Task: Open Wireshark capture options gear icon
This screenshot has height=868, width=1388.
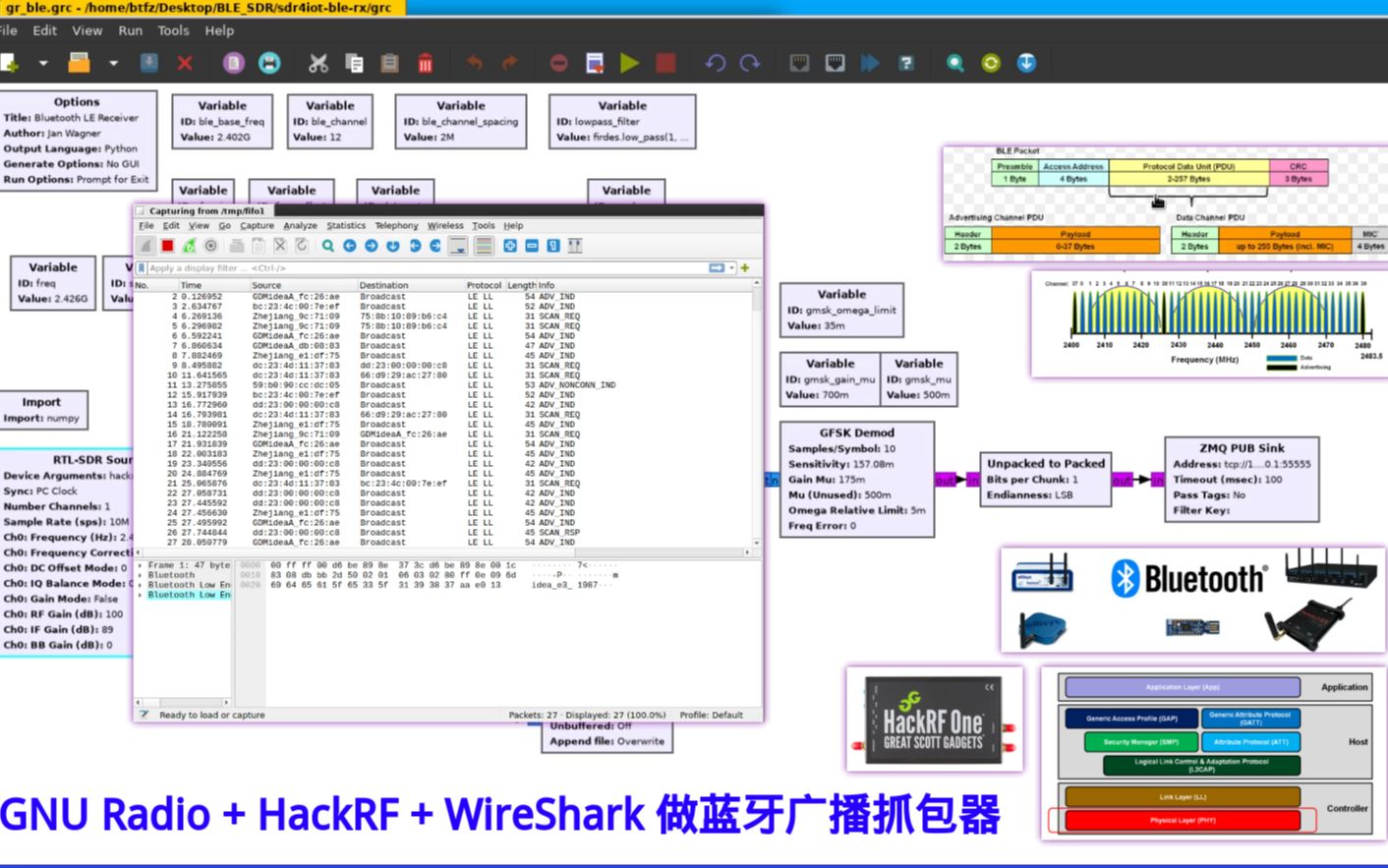Action: [210, 246]
